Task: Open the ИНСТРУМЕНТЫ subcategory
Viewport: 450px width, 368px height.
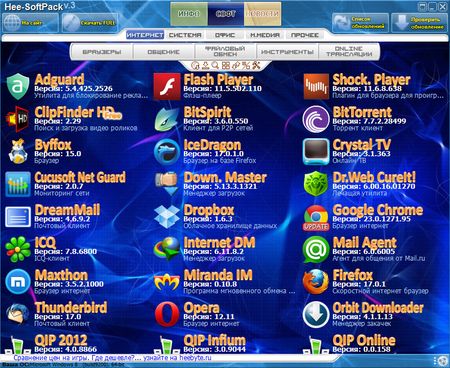Action: tap(287, 52)
